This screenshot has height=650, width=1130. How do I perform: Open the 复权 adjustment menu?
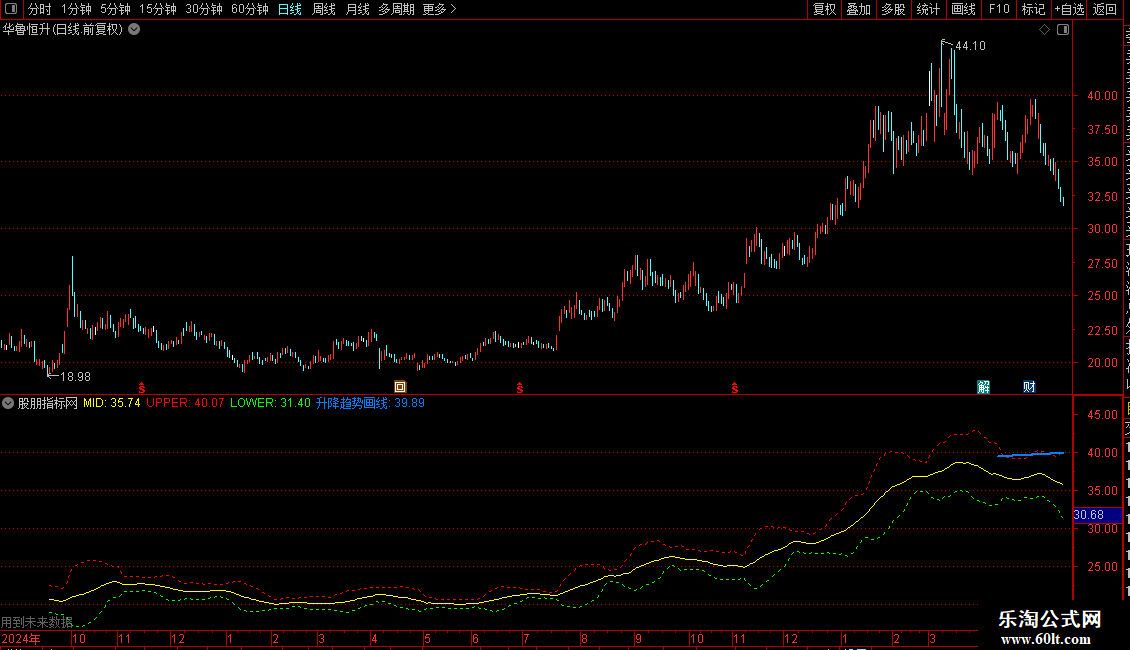coord(824,9)
